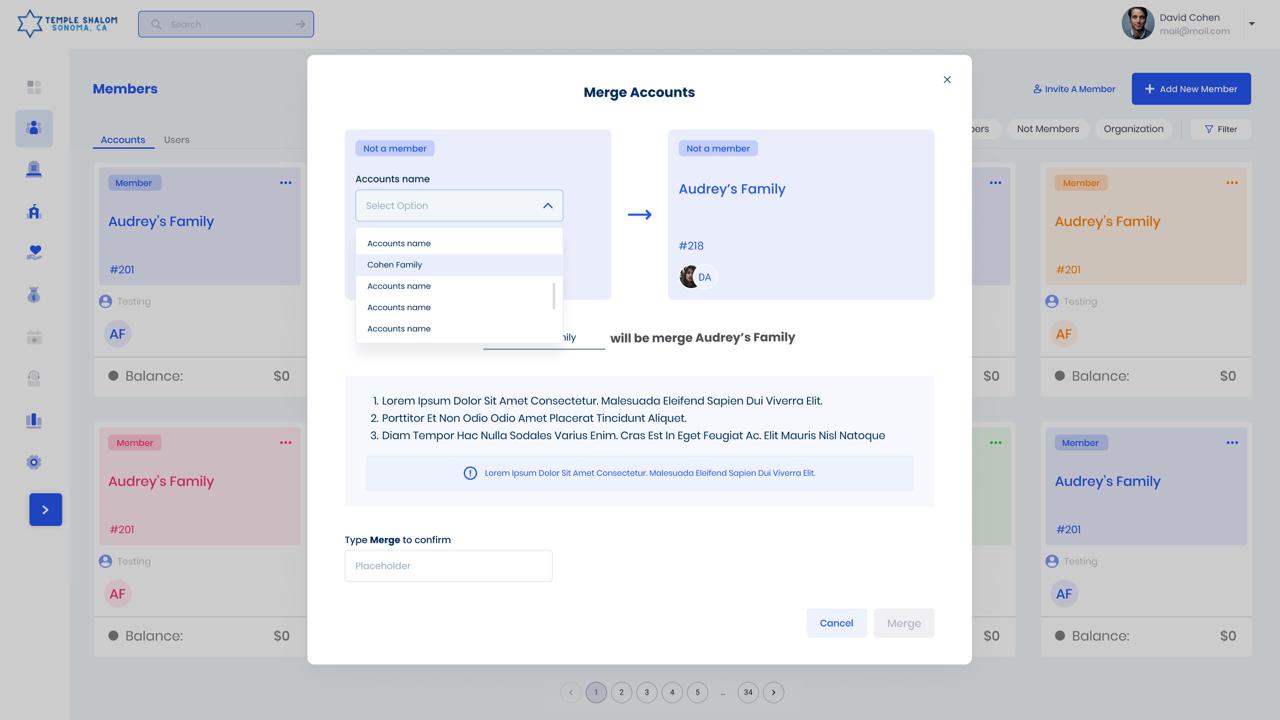Screen dimensions: 1280x720
Task: Go to page 3
Action: click(x=647, y=692)
